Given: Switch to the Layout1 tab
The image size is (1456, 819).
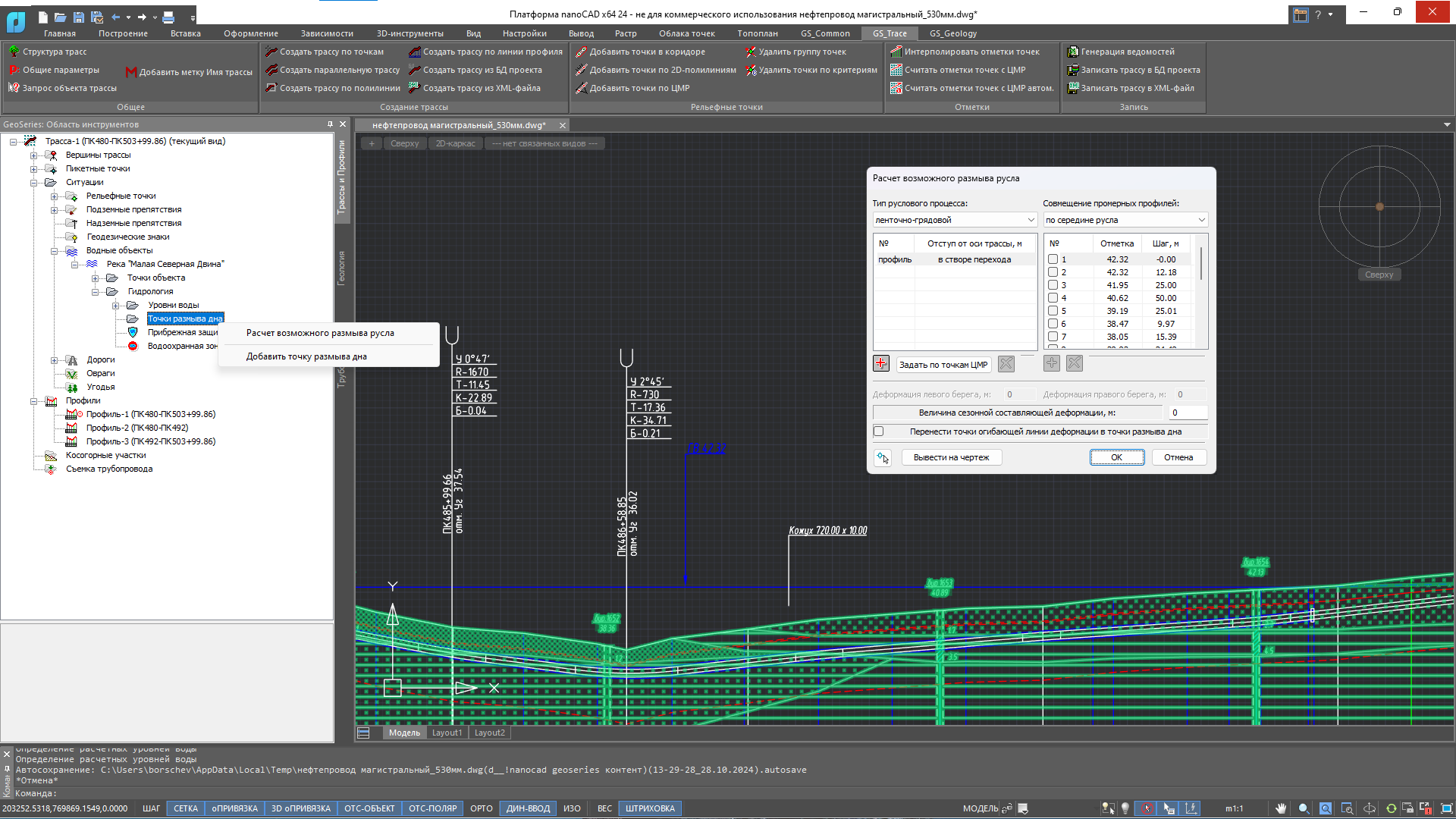Looking at the screenshot, I should coord(447,733).
